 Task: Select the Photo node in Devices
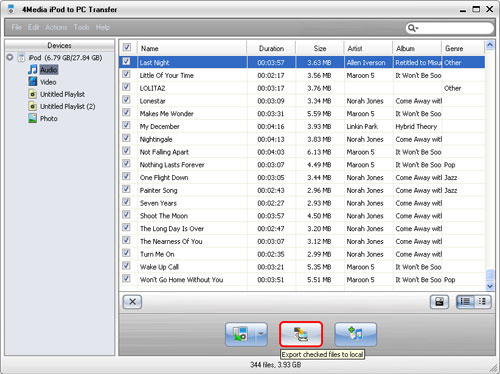point(49,119)
